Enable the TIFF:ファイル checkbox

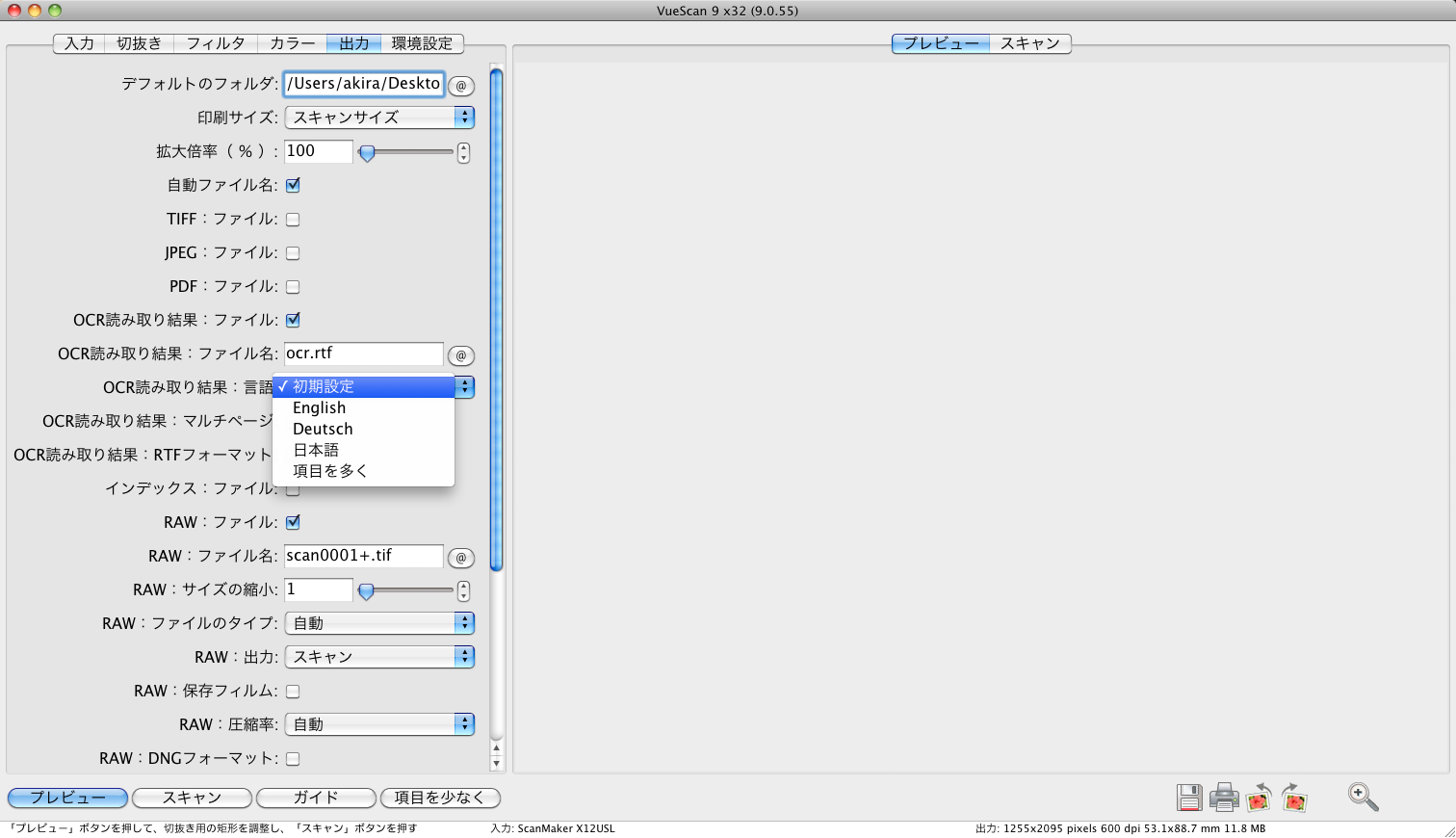tap(293, 220)
